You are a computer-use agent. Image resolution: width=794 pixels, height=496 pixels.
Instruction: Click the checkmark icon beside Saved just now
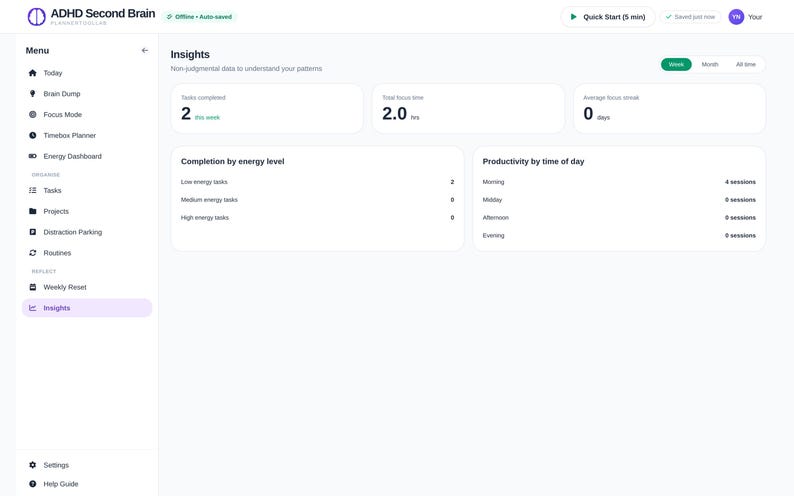point(668,17)
